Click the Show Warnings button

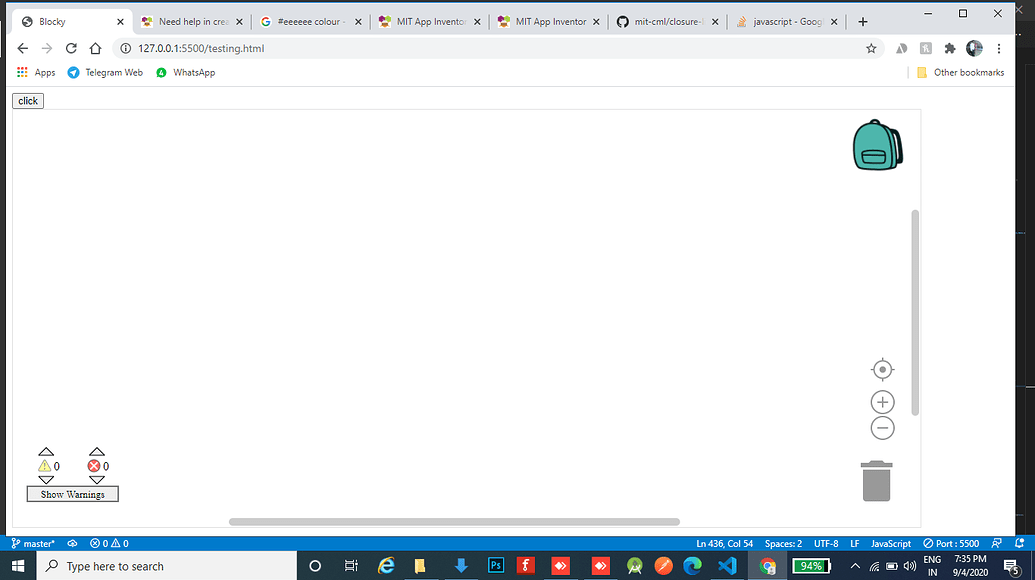[x=71, y=493]
